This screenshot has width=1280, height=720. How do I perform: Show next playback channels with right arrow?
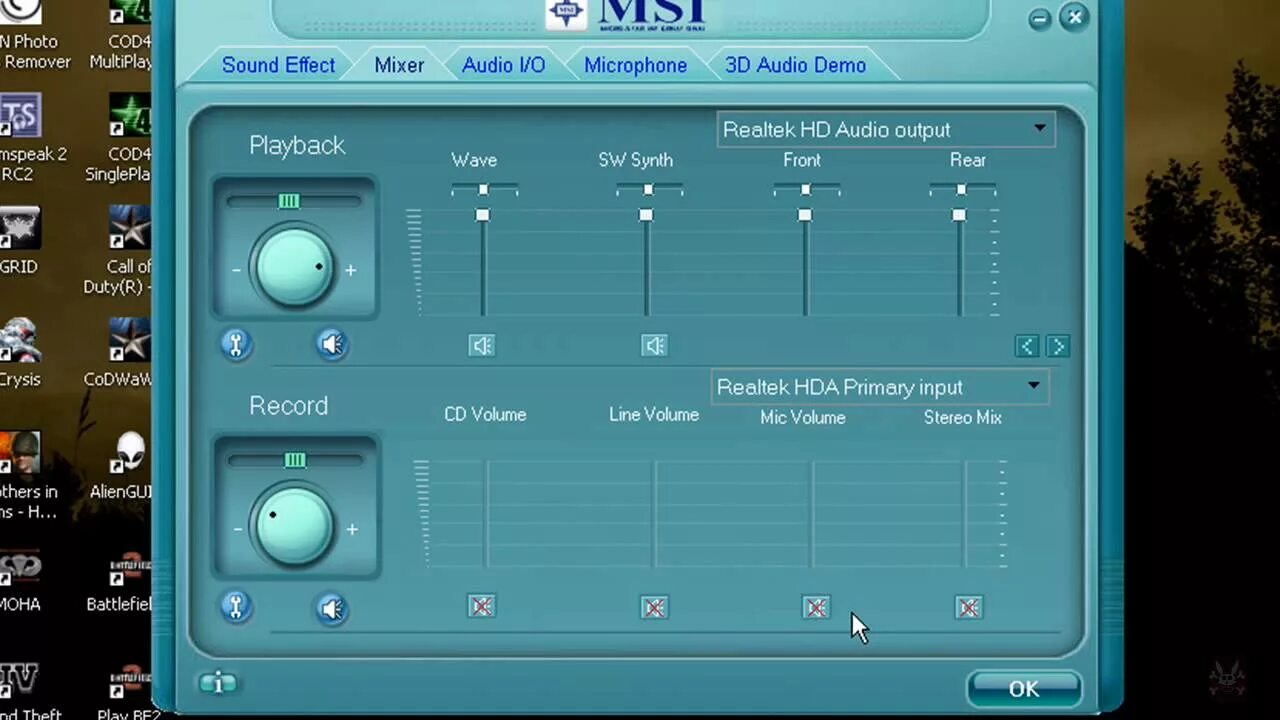tap(1058, 346)
